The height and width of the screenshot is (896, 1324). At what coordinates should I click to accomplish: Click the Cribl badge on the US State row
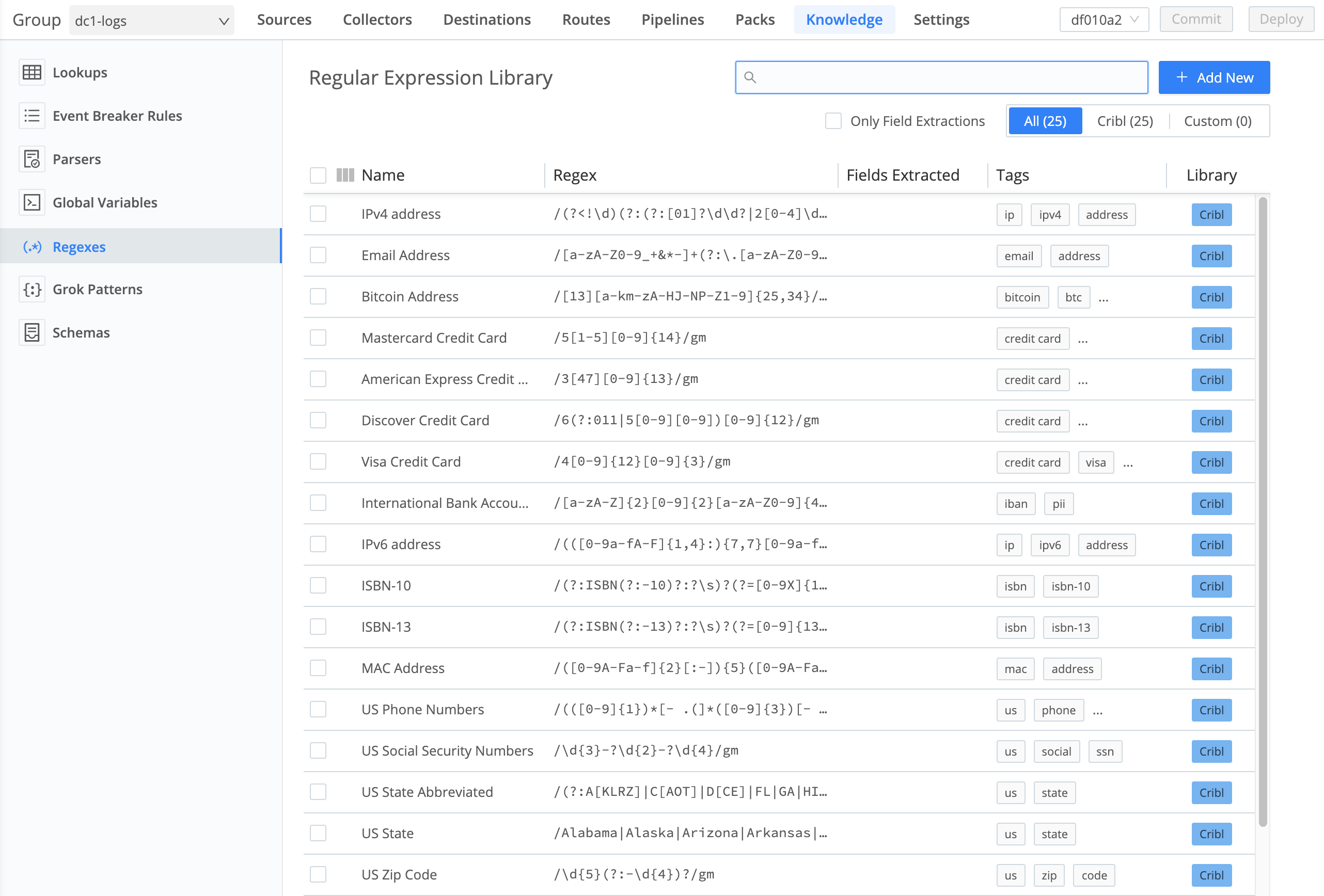point(1211,834)
